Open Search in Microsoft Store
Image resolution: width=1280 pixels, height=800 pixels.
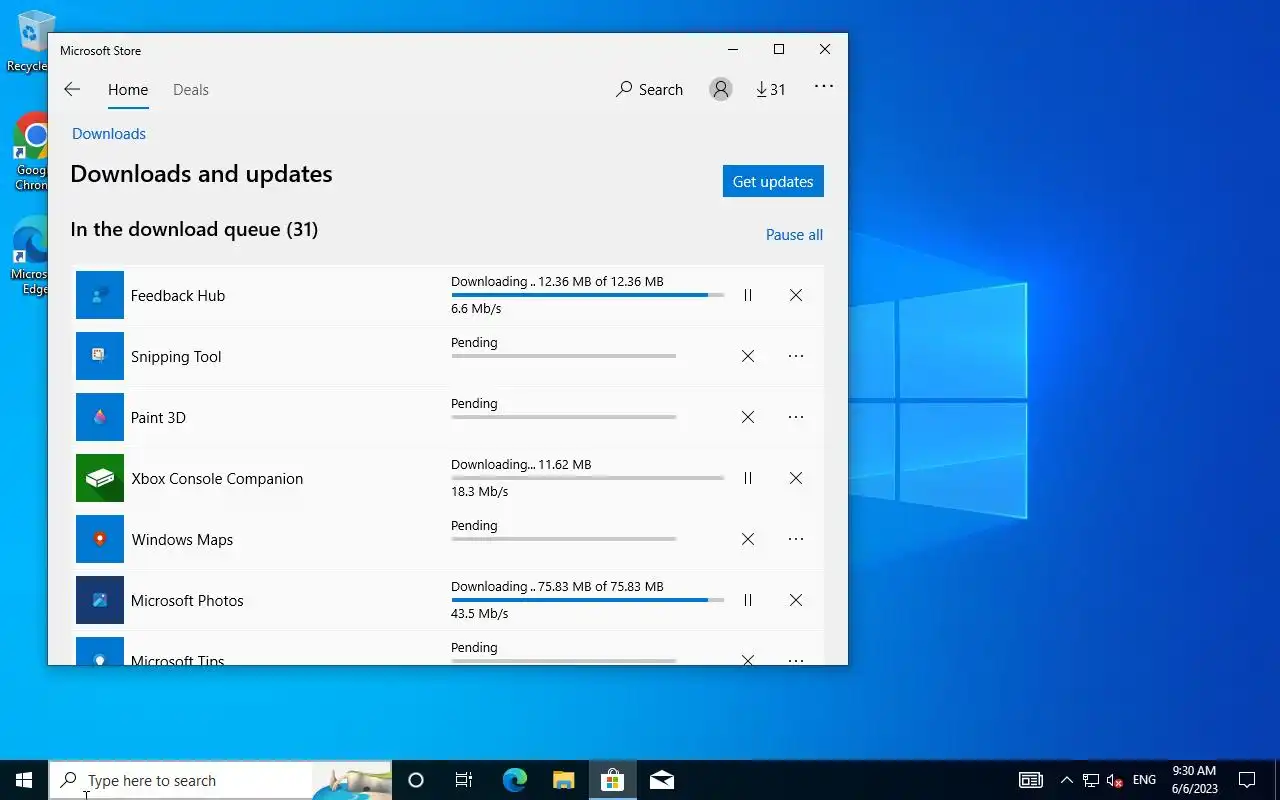[x=650, y=89]
